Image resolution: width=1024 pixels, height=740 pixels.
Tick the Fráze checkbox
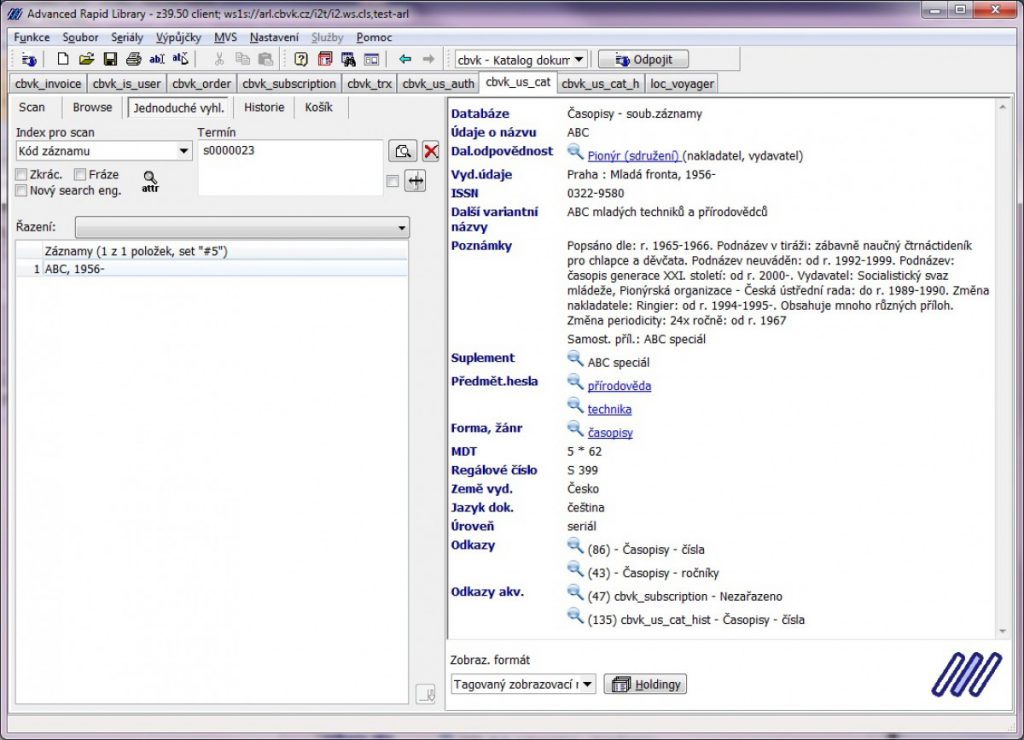[81, 175]
